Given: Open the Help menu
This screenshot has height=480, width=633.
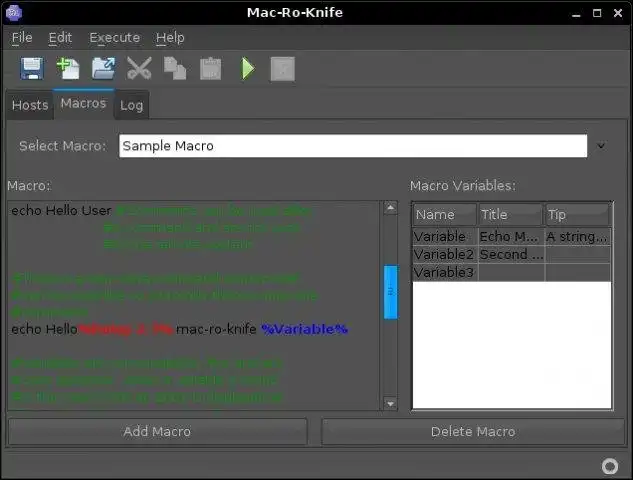Looking at the screenshot, I should (x=170, y=38).
